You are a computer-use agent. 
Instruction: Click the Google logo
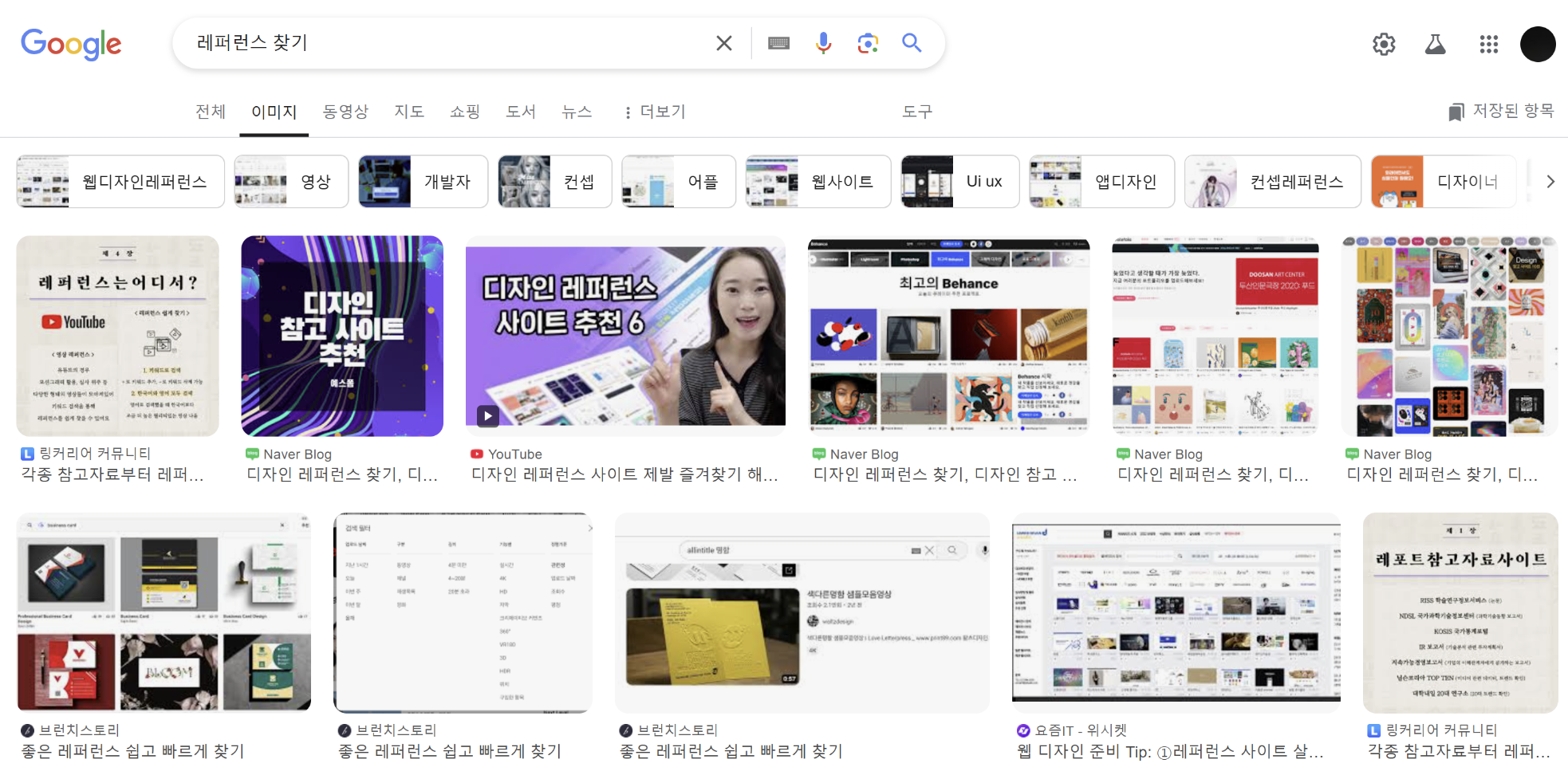pyautogui.click(x=71, y=44)
